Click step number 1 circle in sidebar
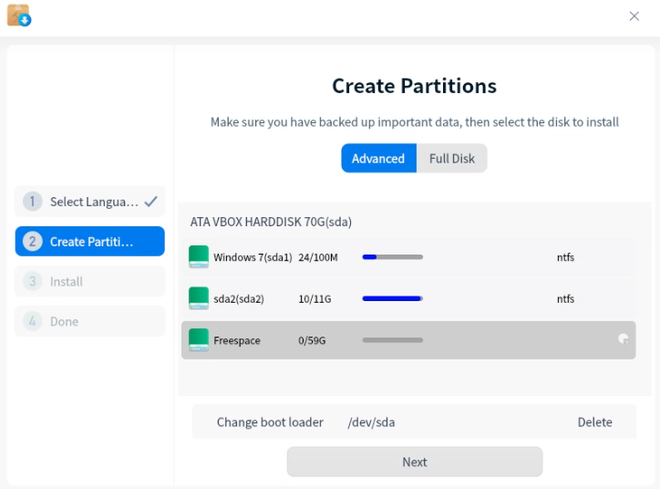This screenshot has height=489, width=660. click(32, 202)
